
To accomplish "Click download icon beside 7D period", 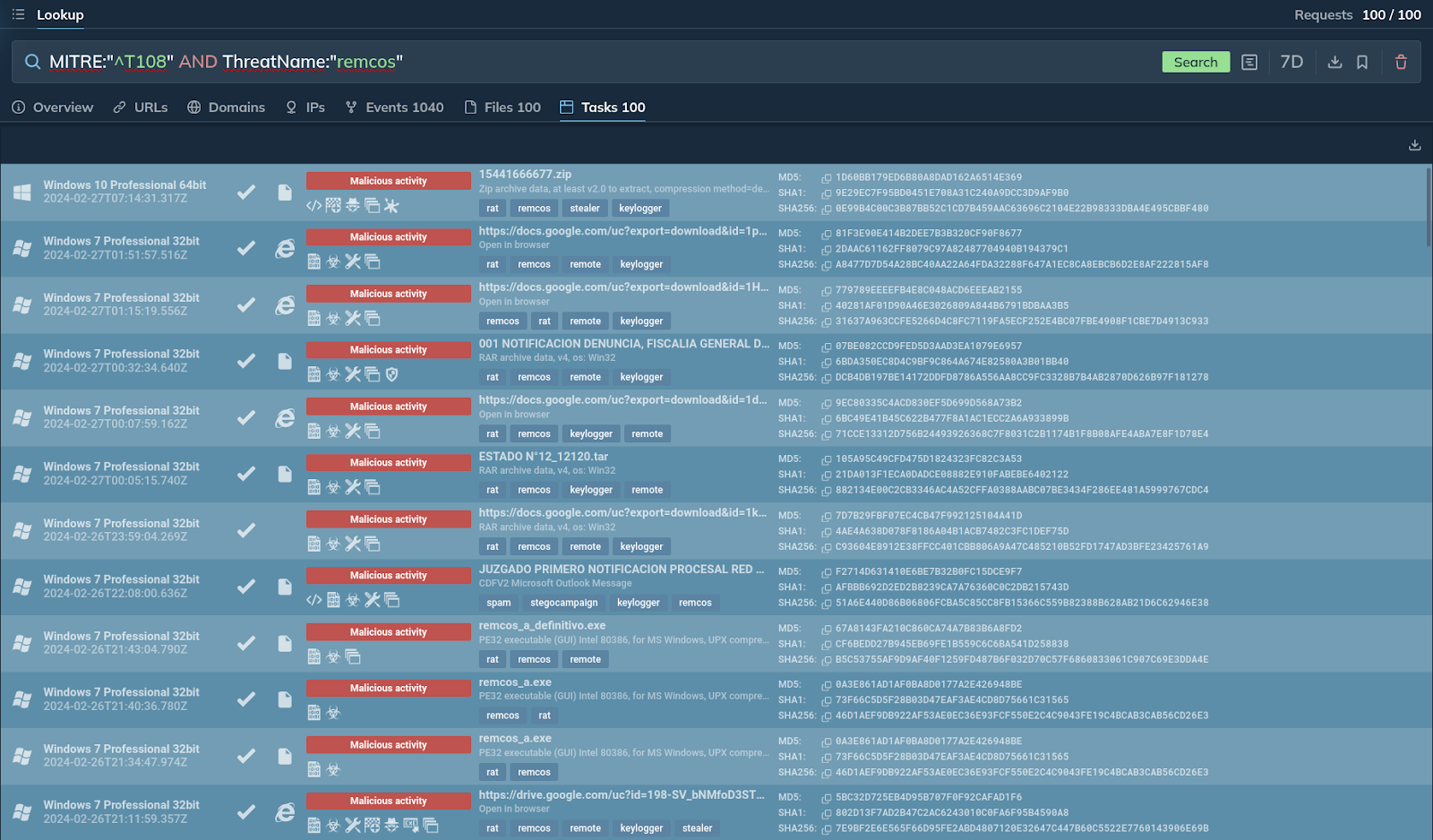I will (x=1334, y=62).
